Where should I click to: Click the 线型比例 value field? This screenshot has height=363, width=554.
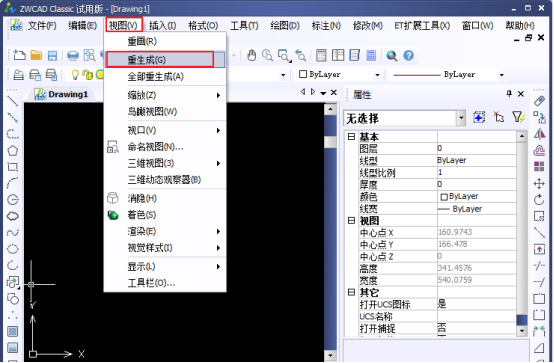click(x=477, y=172)
